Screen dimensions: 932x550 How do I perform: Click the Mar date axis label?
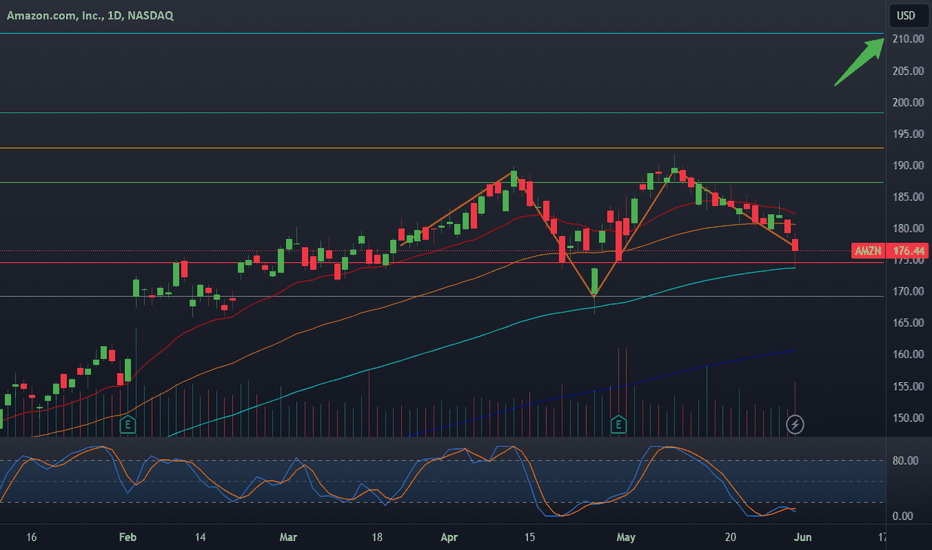tap(288, 537)
